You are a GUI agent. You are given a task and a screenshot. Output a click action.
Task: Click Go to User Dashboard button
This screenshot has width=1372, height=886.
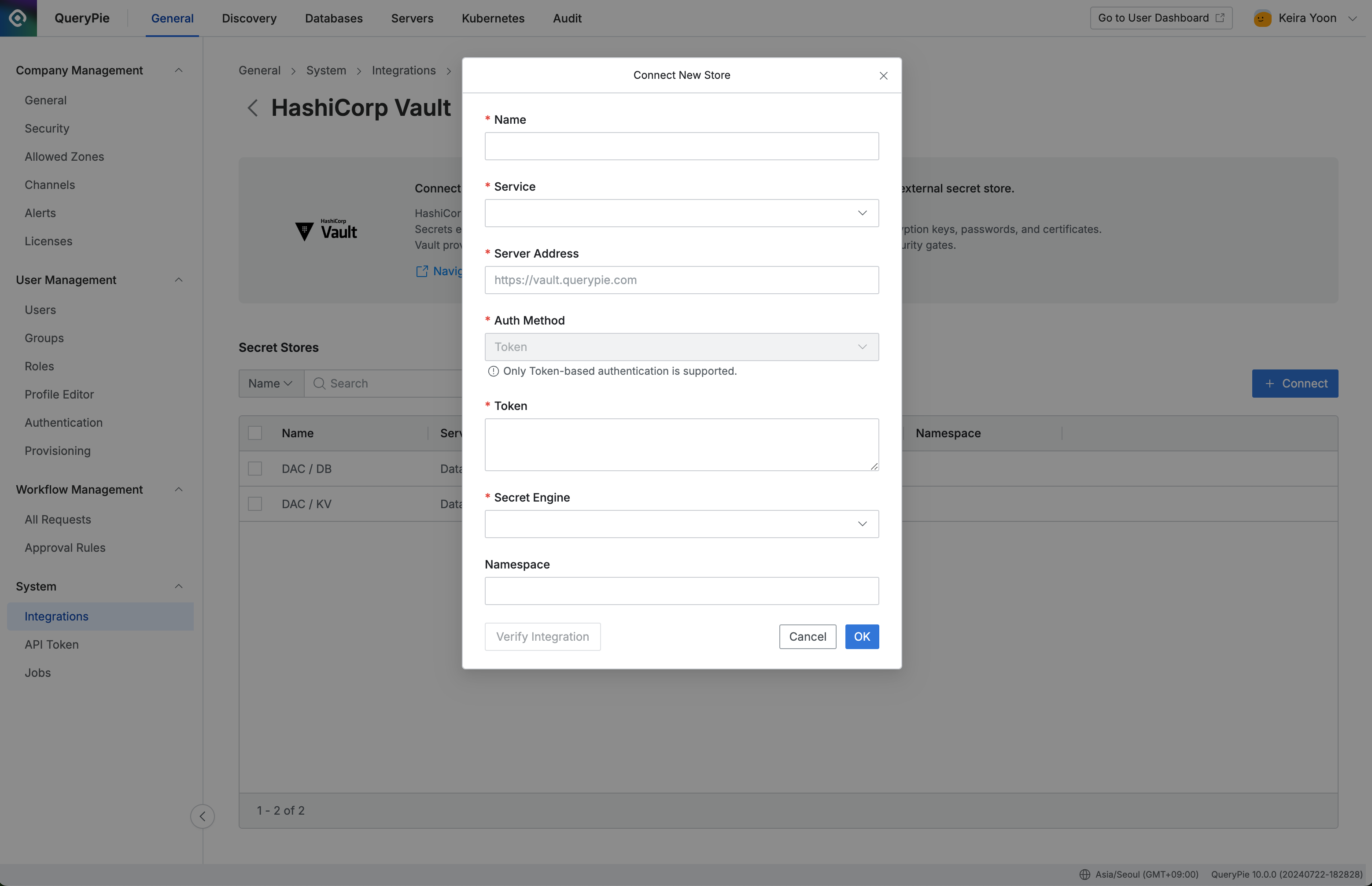pyautogui.click(x=1161, y=18)
